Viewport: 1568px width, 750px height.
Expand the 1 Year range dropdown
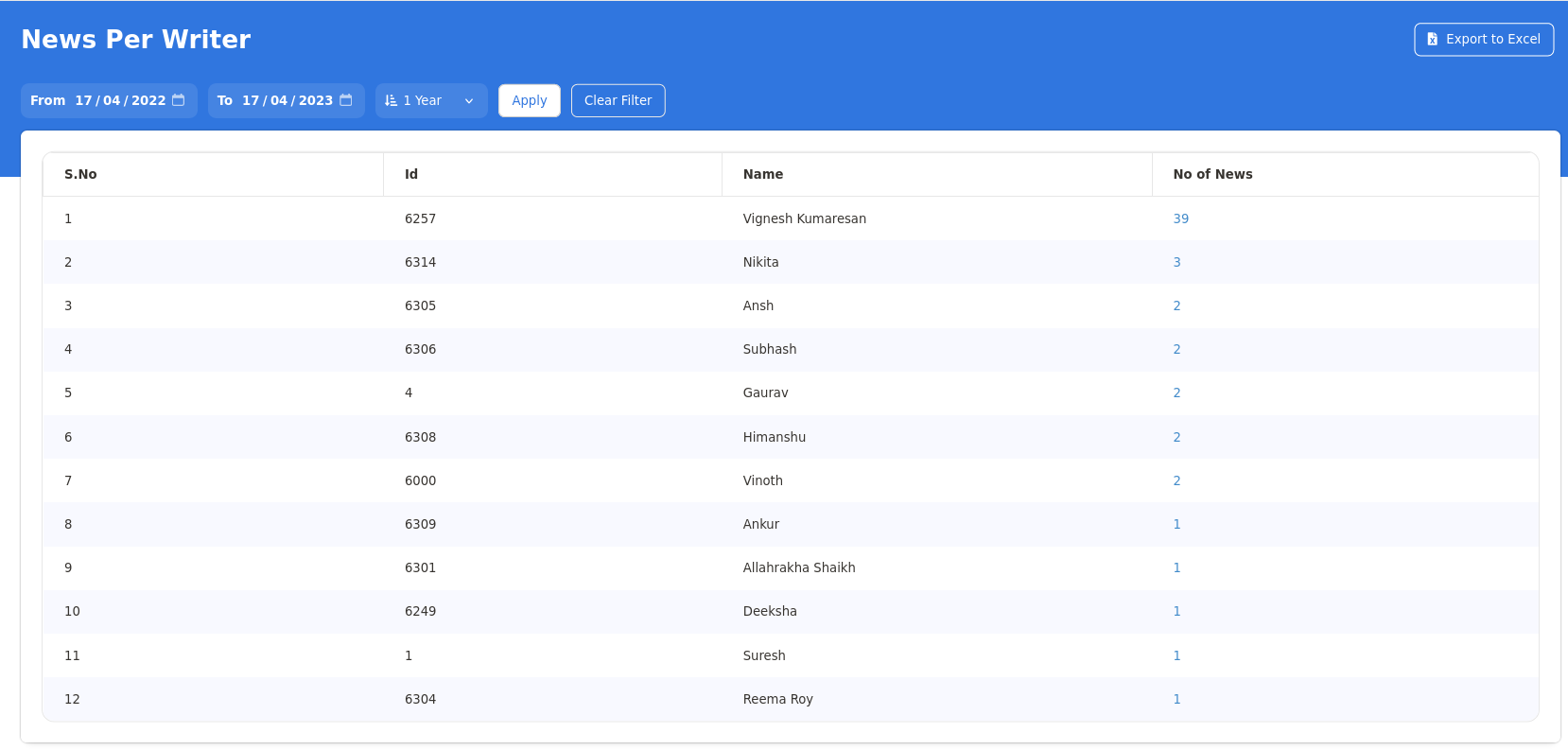468,100
